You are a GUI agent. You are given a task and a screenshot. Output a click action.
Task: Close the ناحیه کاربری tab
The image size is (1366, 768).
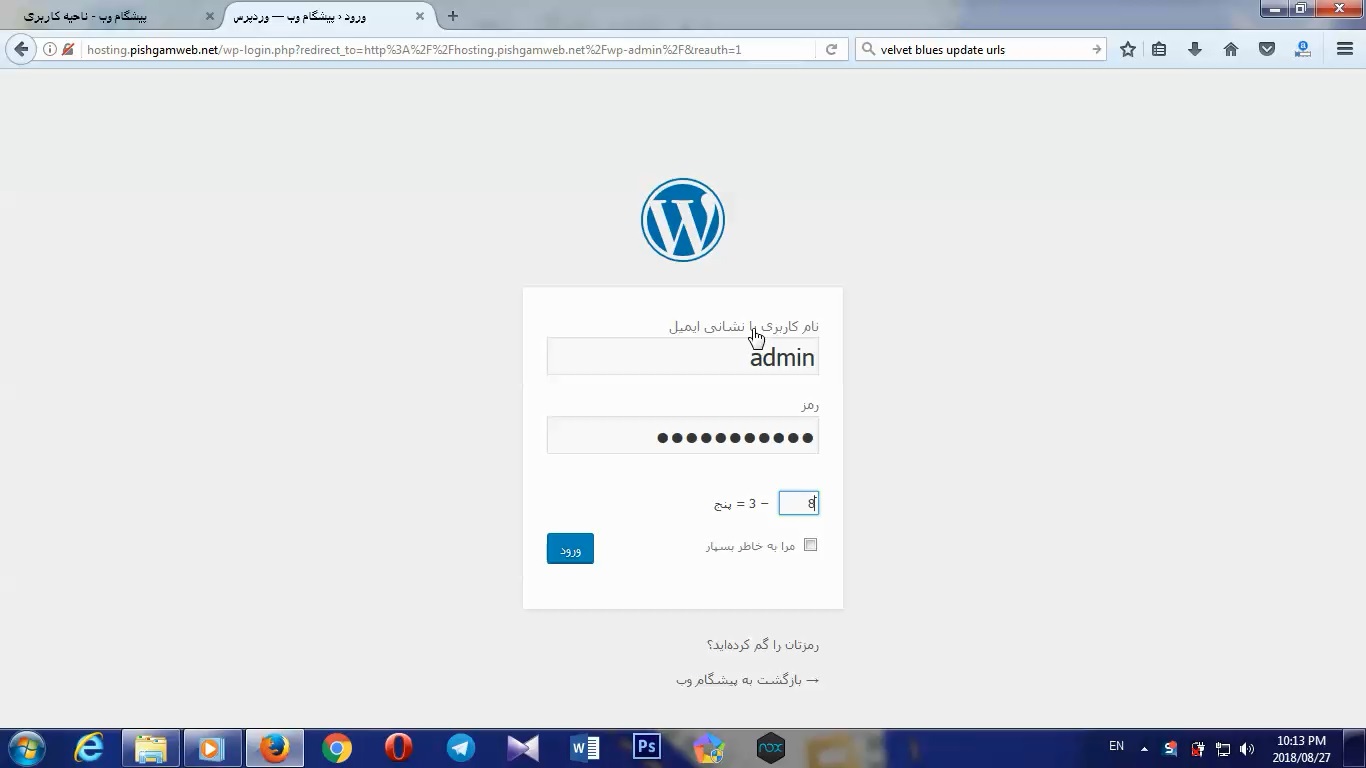(210, 17)
